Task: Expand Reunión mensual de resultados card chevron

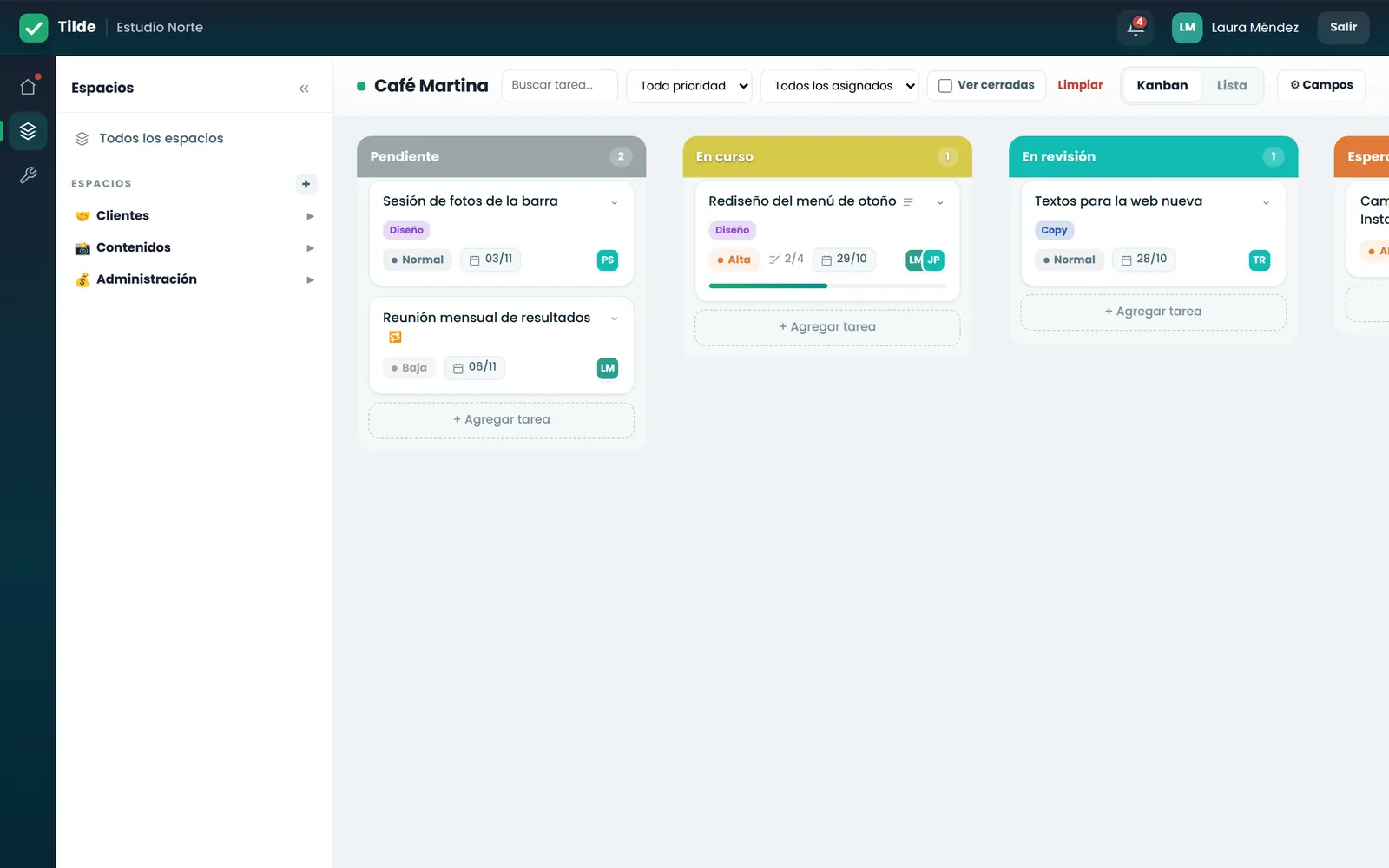Action: [x=614, y=319]
